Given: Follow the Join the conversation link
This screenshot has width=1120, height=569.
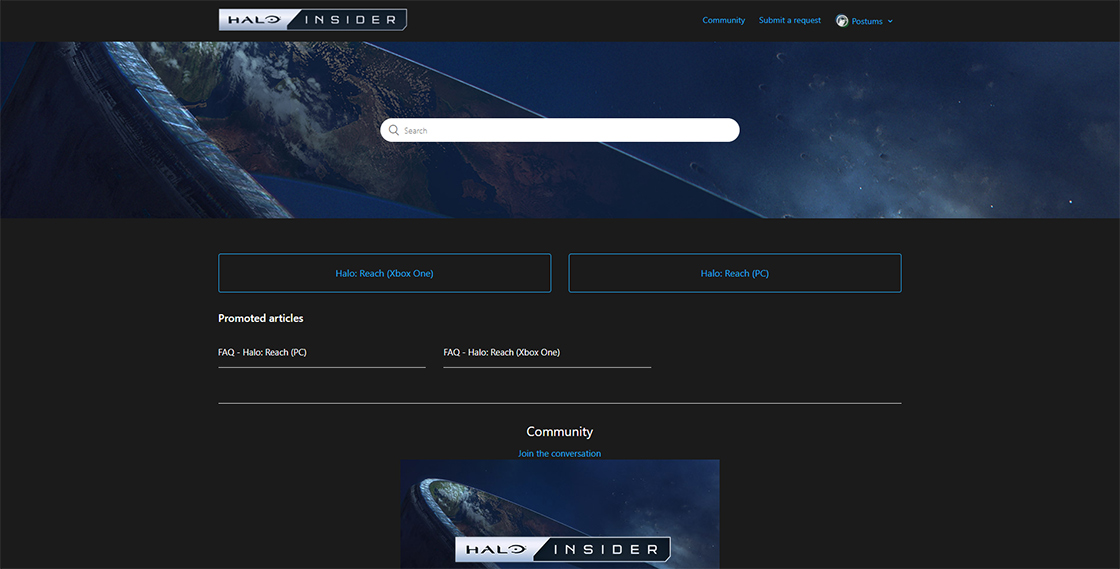Looking at the screenshot, I should (x=559, y=454).
